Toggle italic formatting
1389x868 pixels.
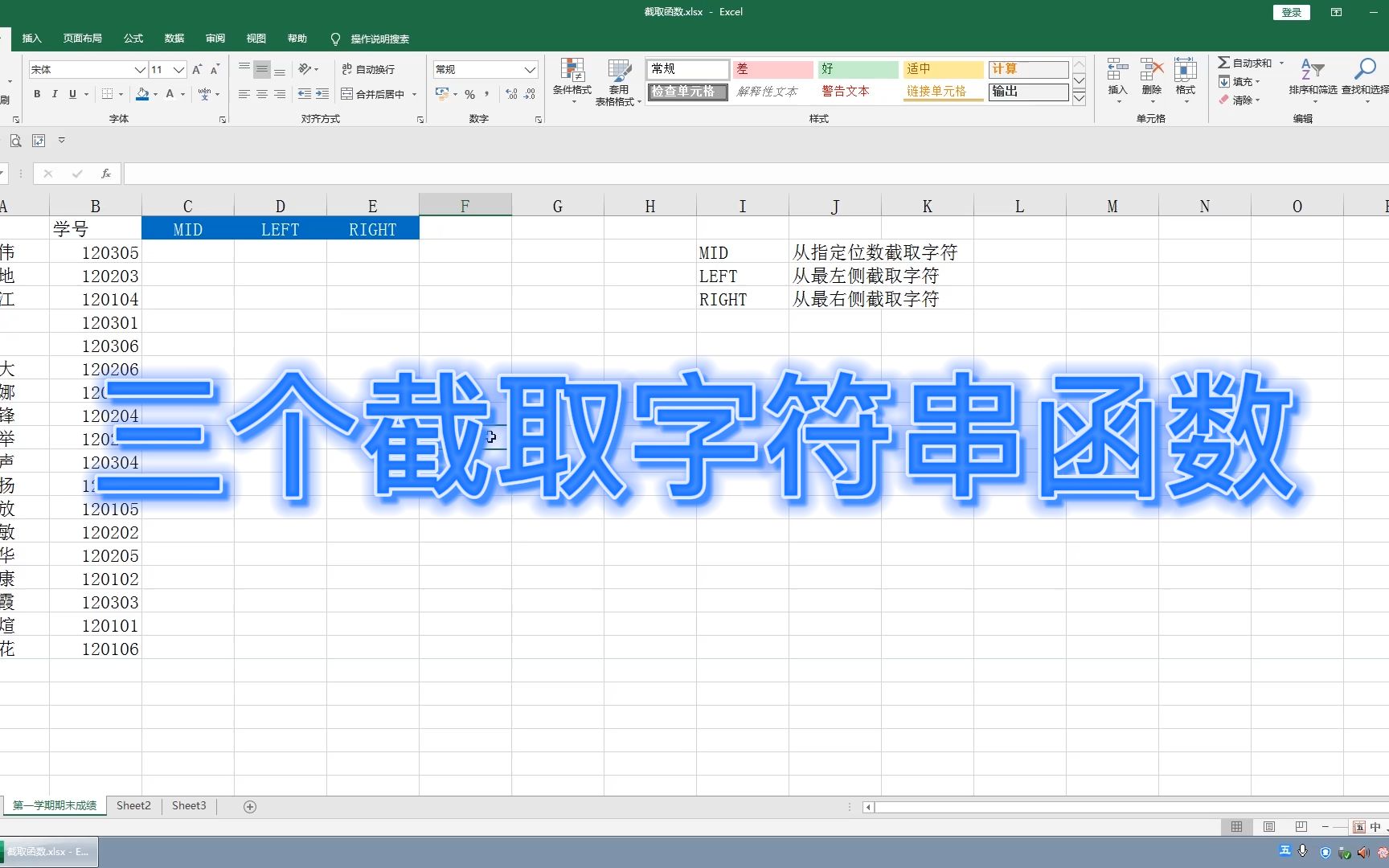(x=55, y=94)
